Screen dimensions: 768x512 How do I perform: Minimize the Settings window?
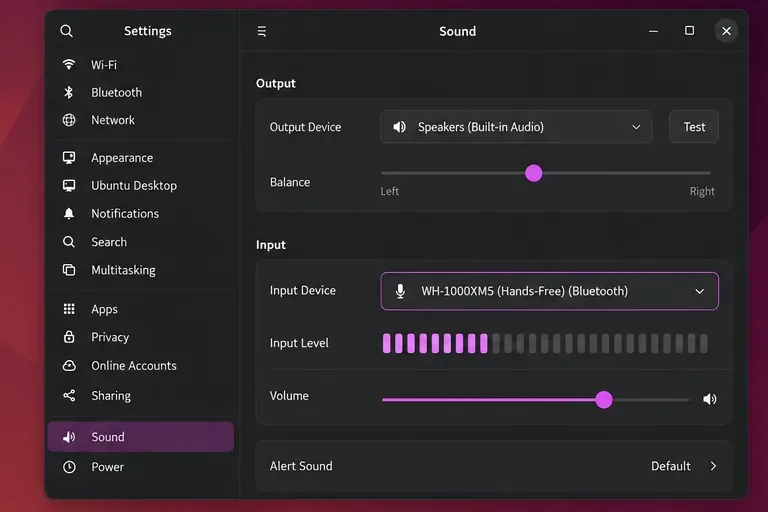click(x=653, y=31)
